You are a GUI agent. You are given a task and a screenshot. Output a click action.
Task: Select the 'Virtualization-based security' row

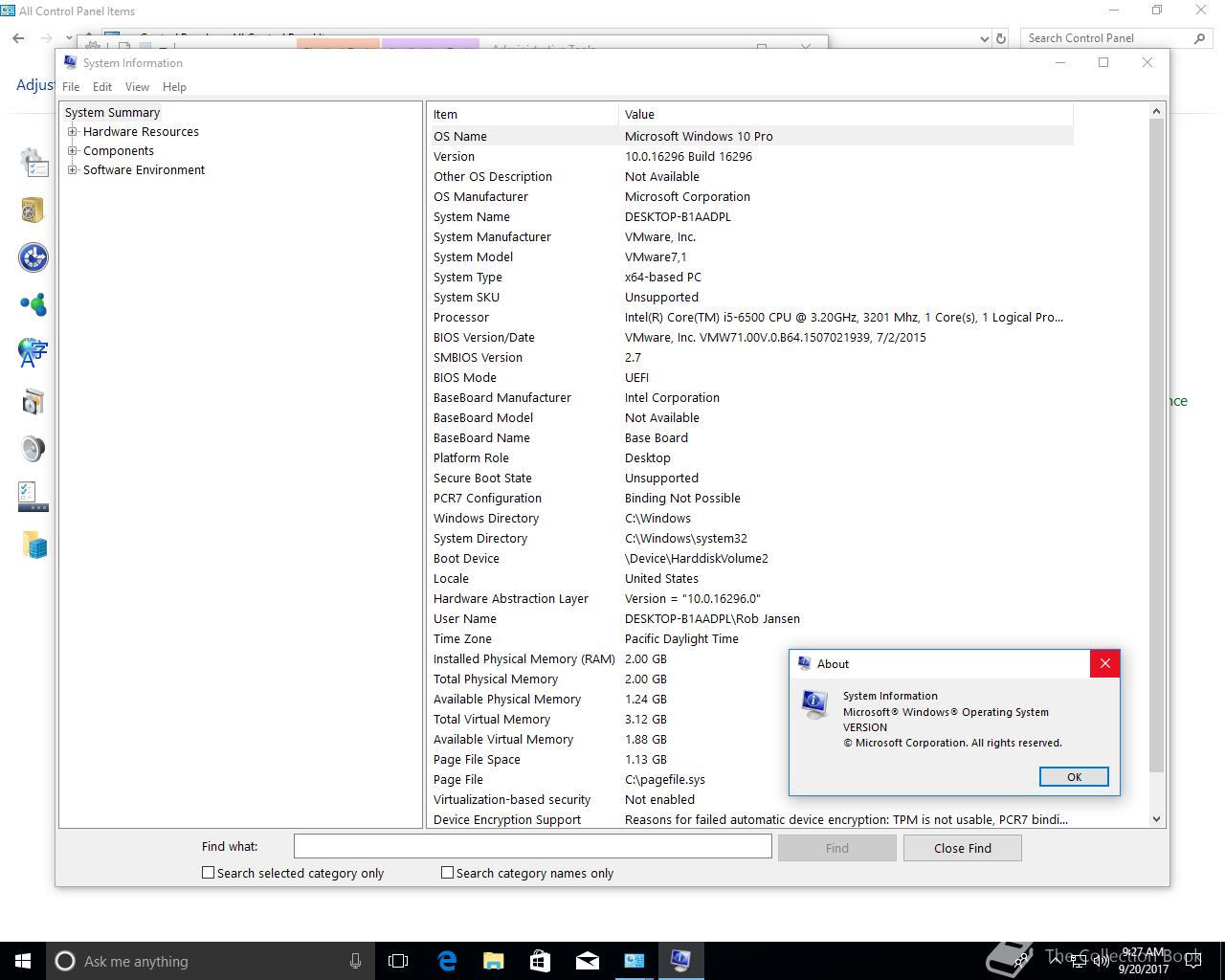[751, 799]
